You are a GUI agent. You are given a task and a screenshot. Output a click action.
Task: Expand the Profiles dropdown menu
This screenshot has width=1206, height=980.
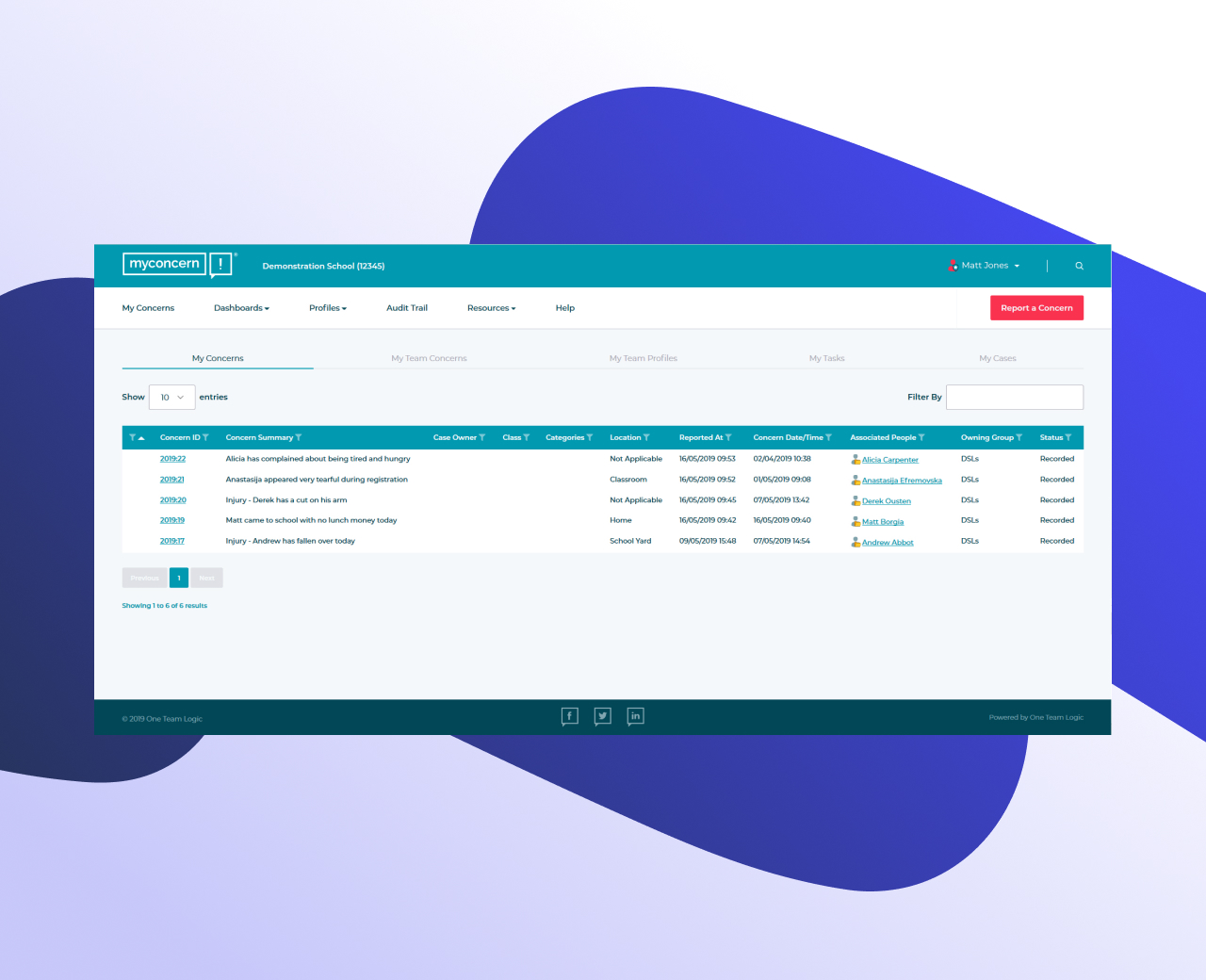327,308
